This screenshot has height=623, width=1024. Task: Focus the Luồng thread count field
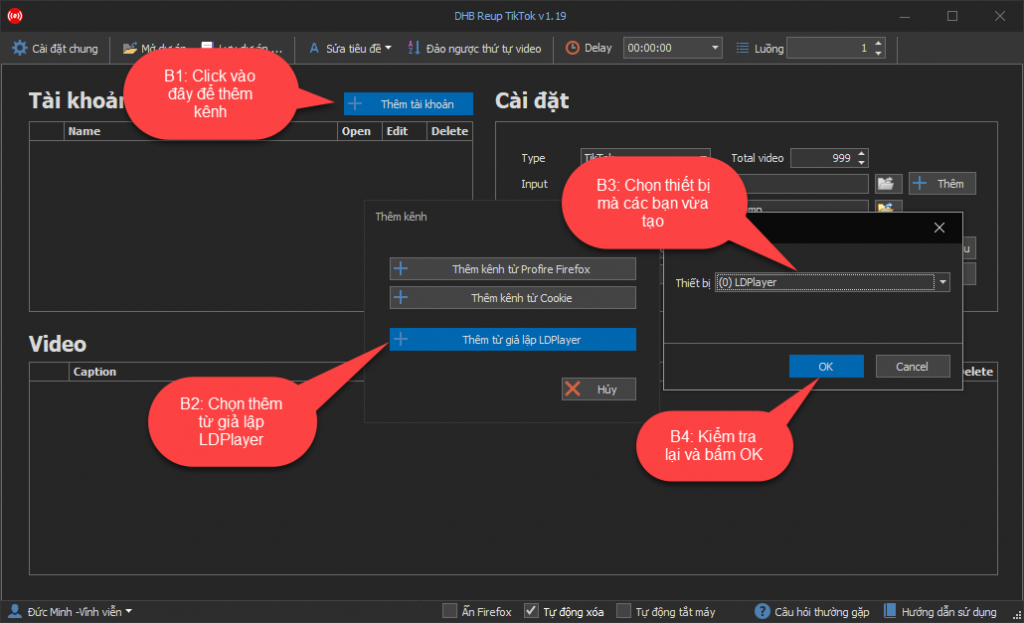click(829, 48)
